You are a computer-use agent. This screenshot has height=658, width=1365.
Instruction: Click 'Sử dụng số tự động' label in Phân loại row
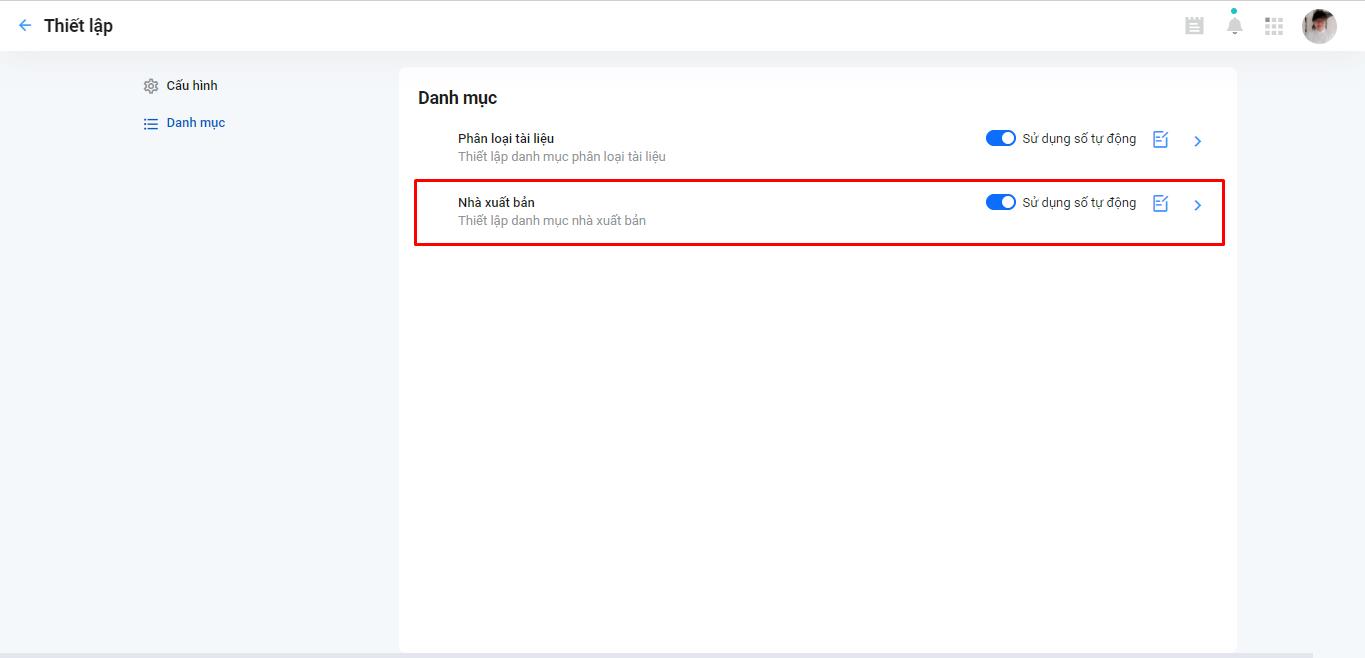coord(1079,139)
